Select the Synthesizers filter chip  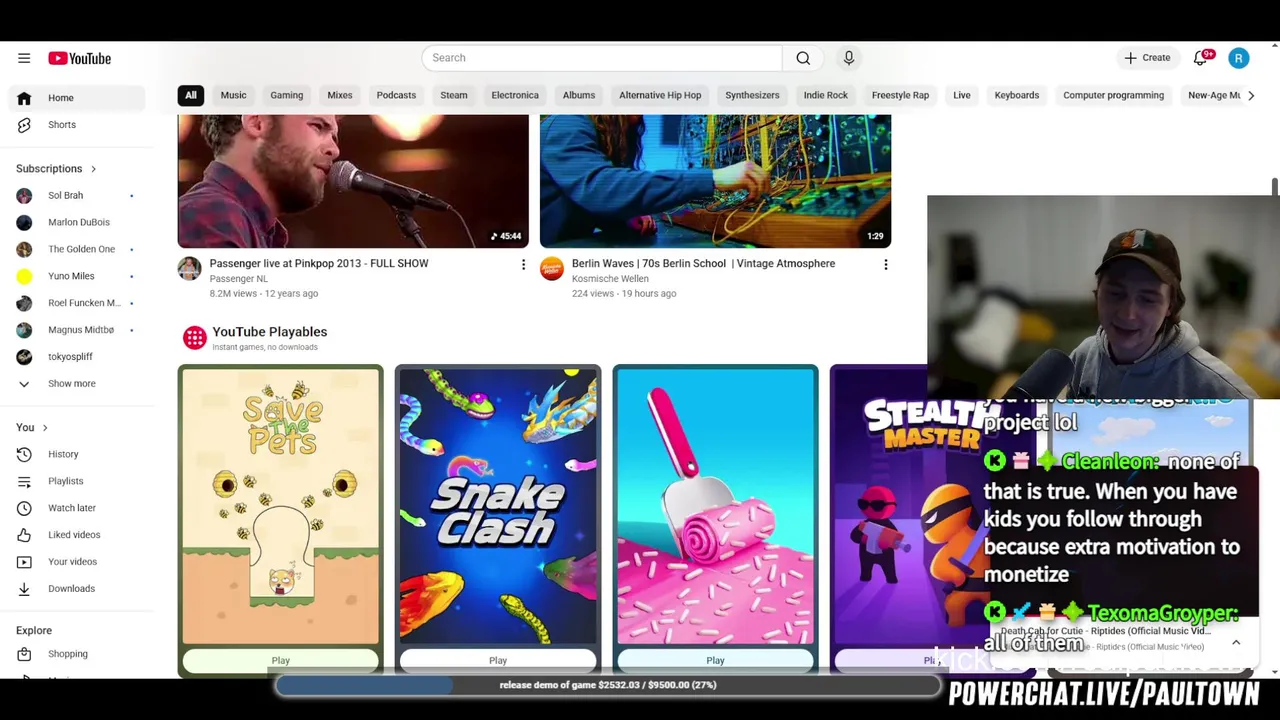(x=752, y=95)
